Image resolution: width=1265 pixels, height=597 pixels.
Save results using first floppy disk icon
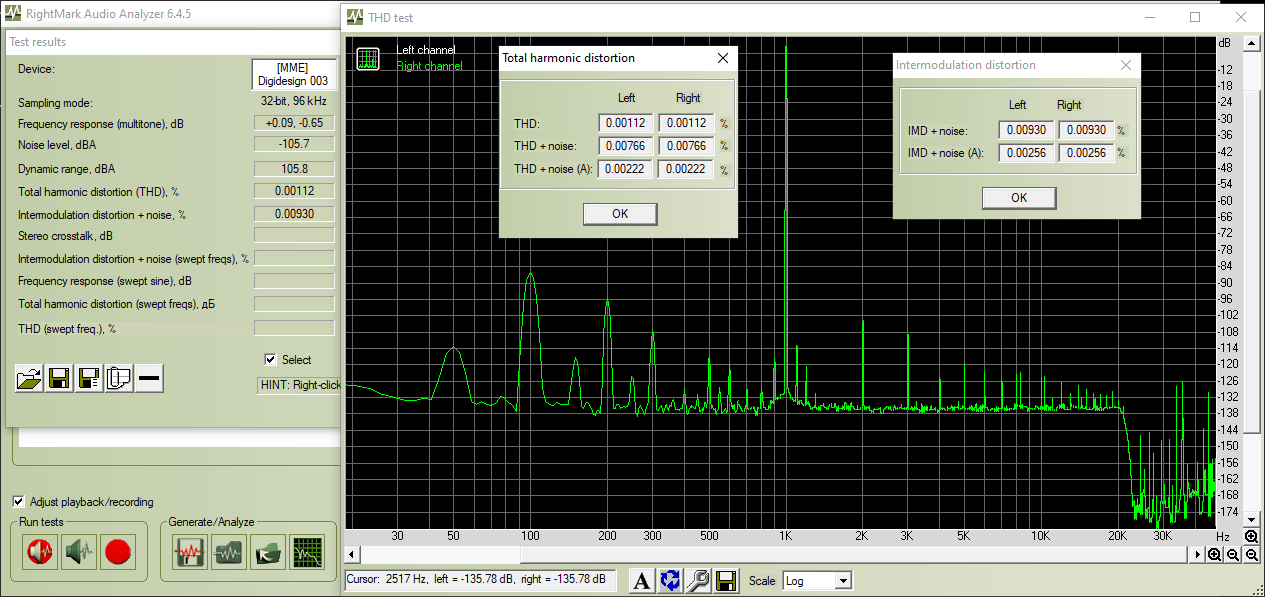[x=59, y=379]
